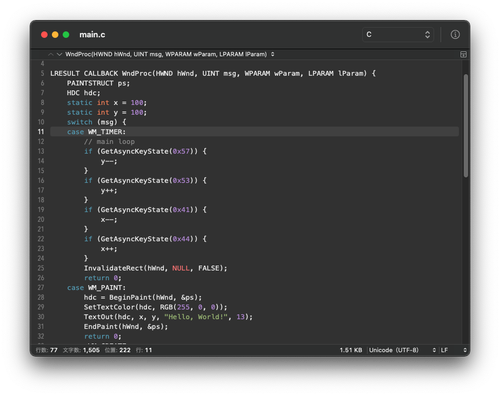Jump to previous outline item arrow
500x396 pixels.
coord(51,54)
